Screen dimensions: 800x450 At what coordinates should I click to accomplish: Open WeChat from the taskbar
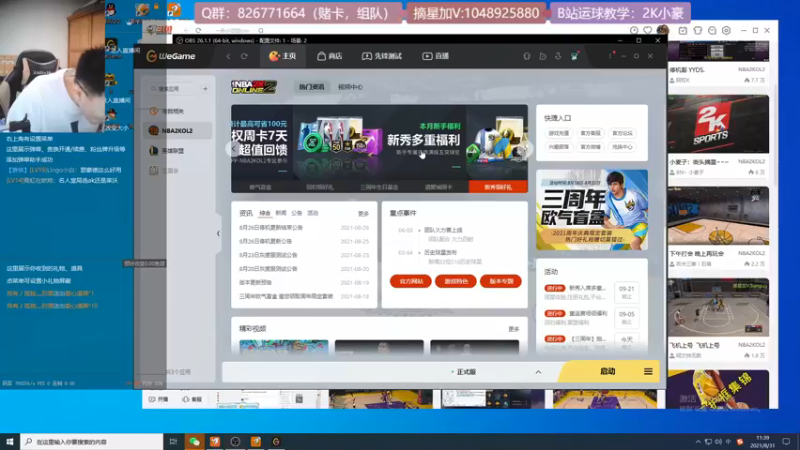coord(194,441)
